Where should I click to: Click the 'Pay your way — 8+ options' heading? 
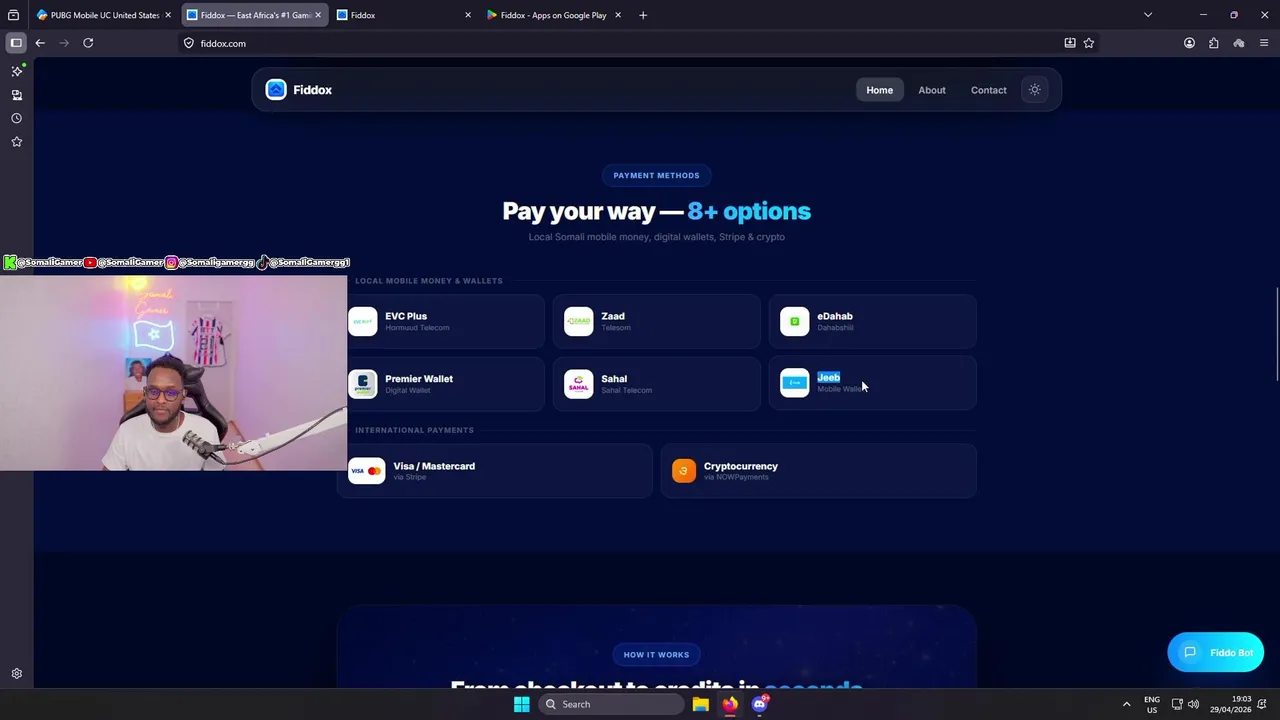pyautogui.click(x=656, y=211)
